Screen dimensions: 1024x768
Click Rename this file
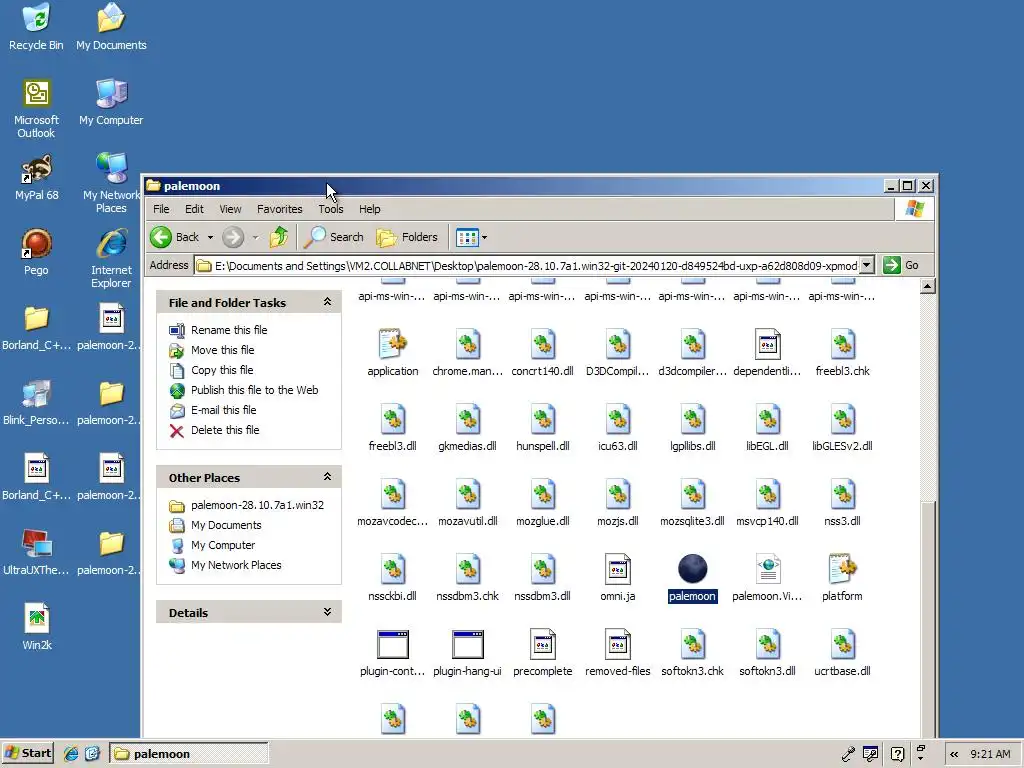click(229, 330)
